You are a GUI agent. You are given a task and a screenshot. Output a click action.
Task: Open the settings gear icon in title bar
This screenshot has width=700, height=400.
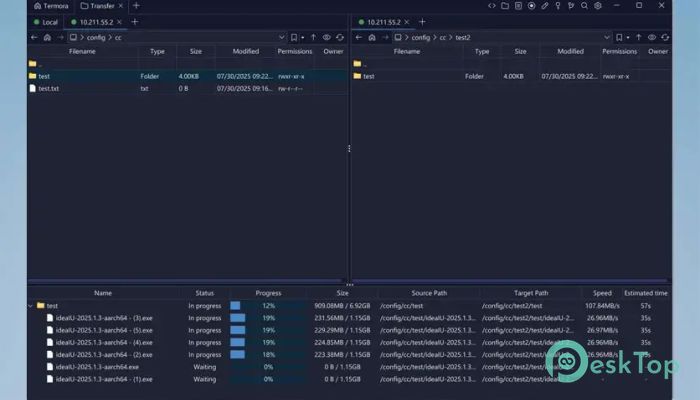598,6
